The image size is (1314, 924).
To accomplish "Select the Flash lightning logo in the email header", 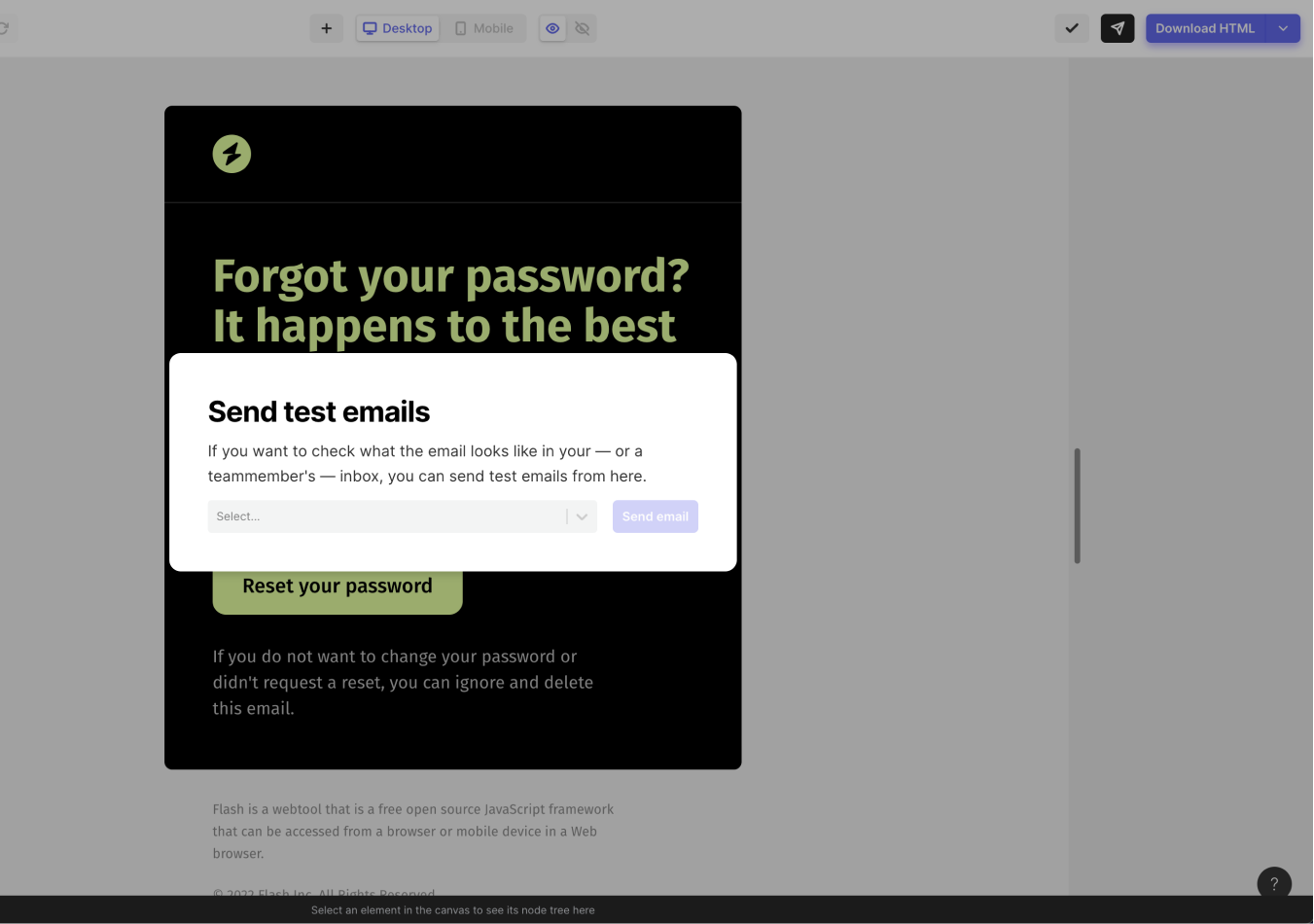I will point(231,153).
